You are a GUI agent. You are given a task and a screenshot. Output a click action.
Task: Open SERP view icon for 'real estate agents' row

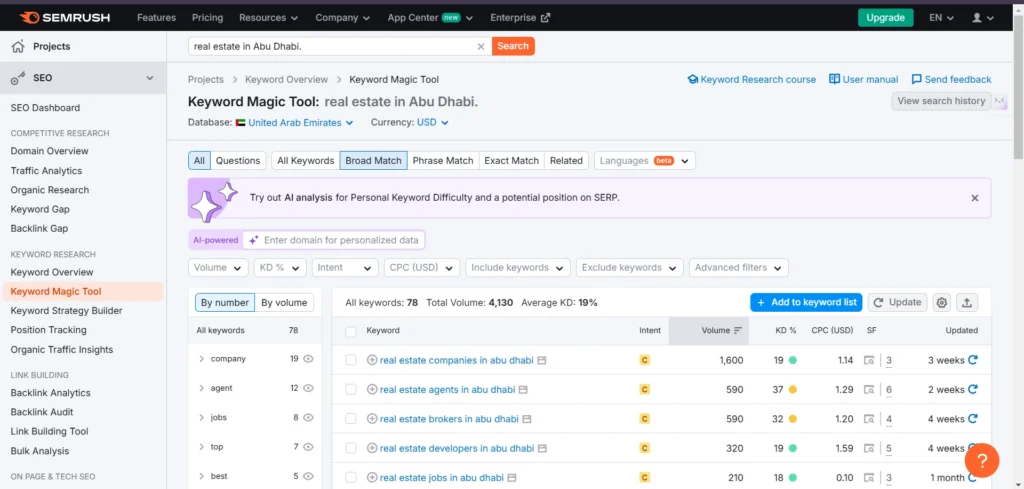click(x=869, y=390)
